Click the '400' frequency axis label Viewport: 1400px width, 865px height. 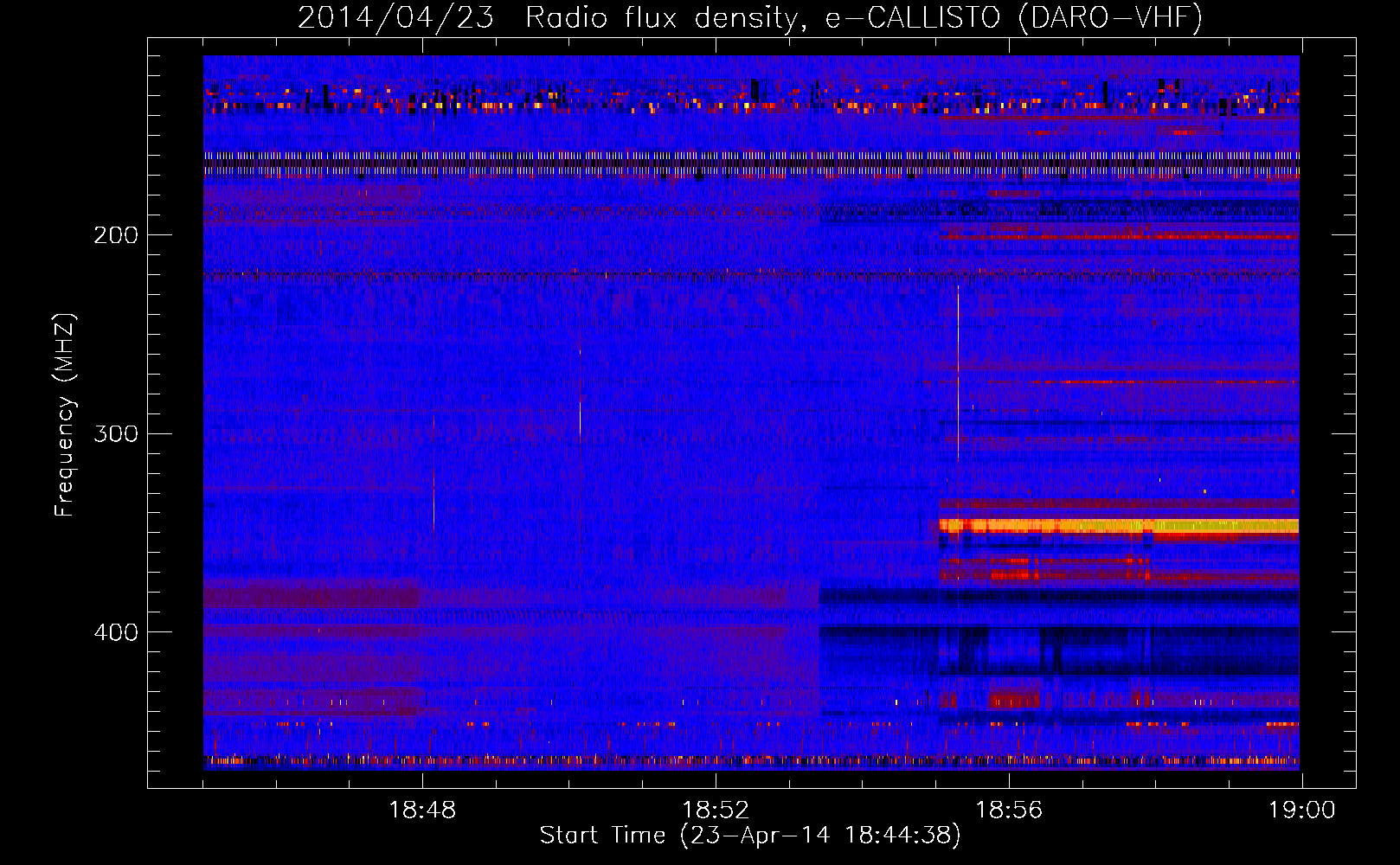tap(116, 632)
